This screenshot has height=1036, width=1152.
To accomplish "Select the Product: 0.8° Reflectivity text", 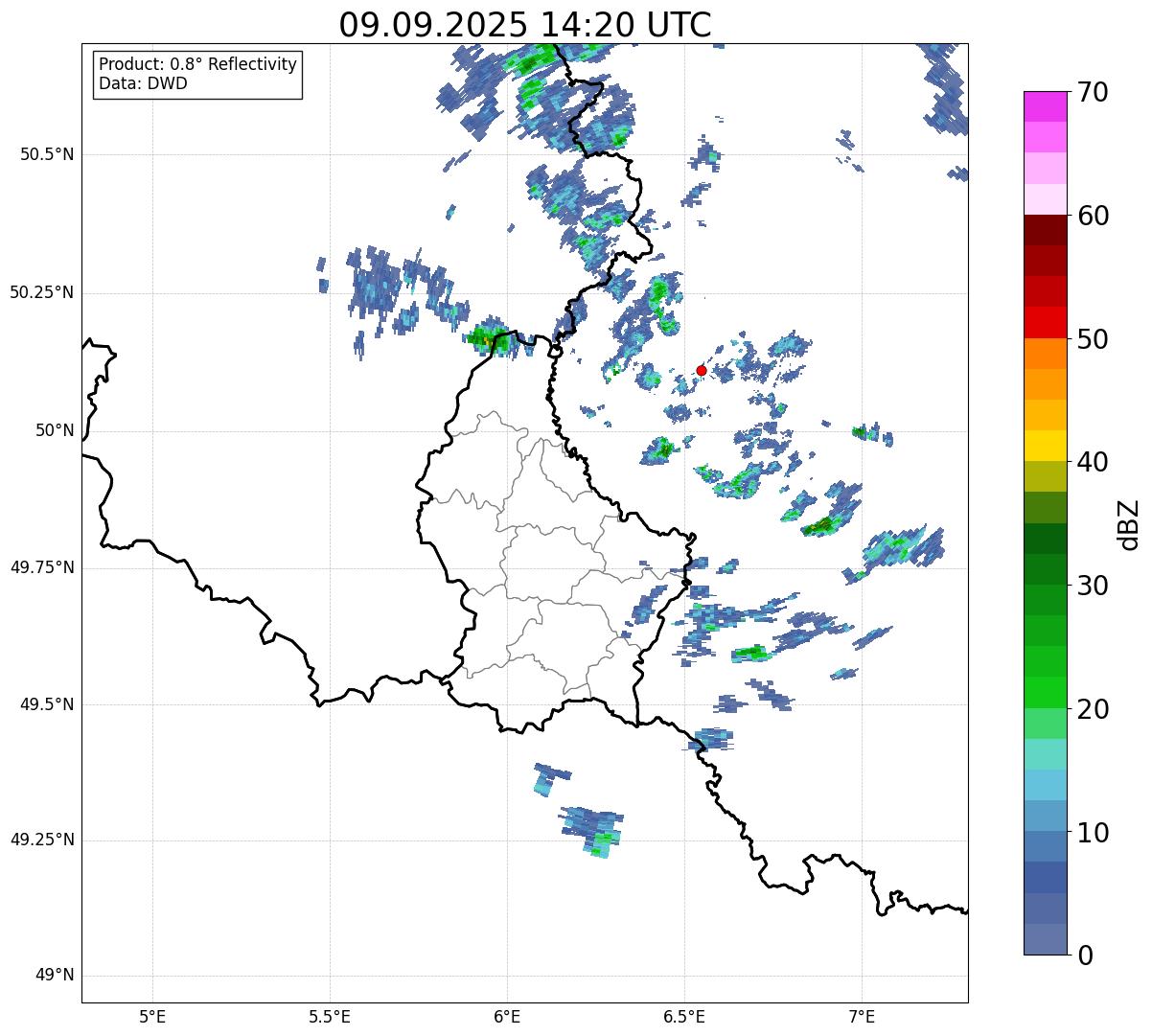I will click(197, 64).
